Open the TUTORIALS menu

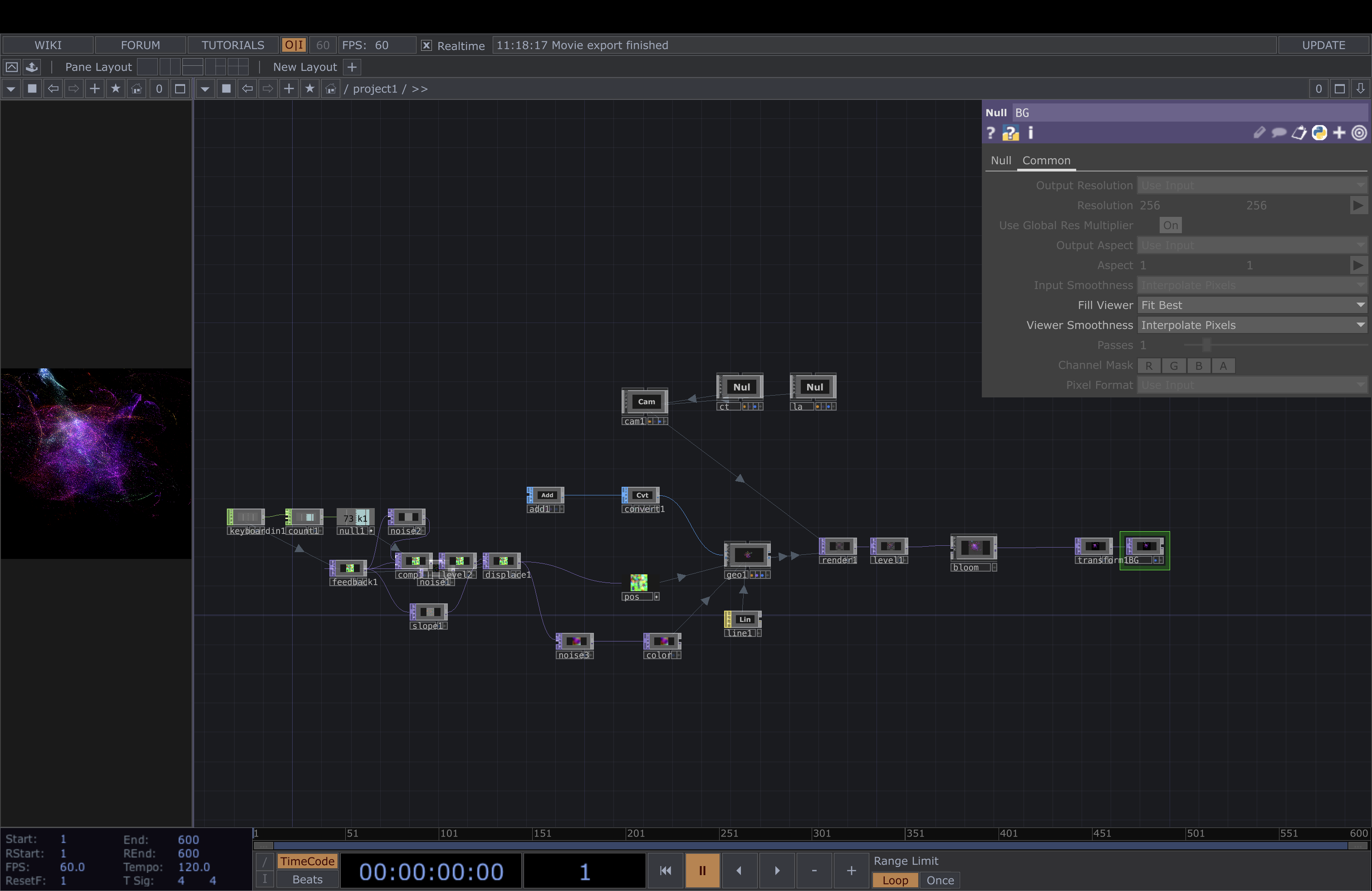[232, 45]
